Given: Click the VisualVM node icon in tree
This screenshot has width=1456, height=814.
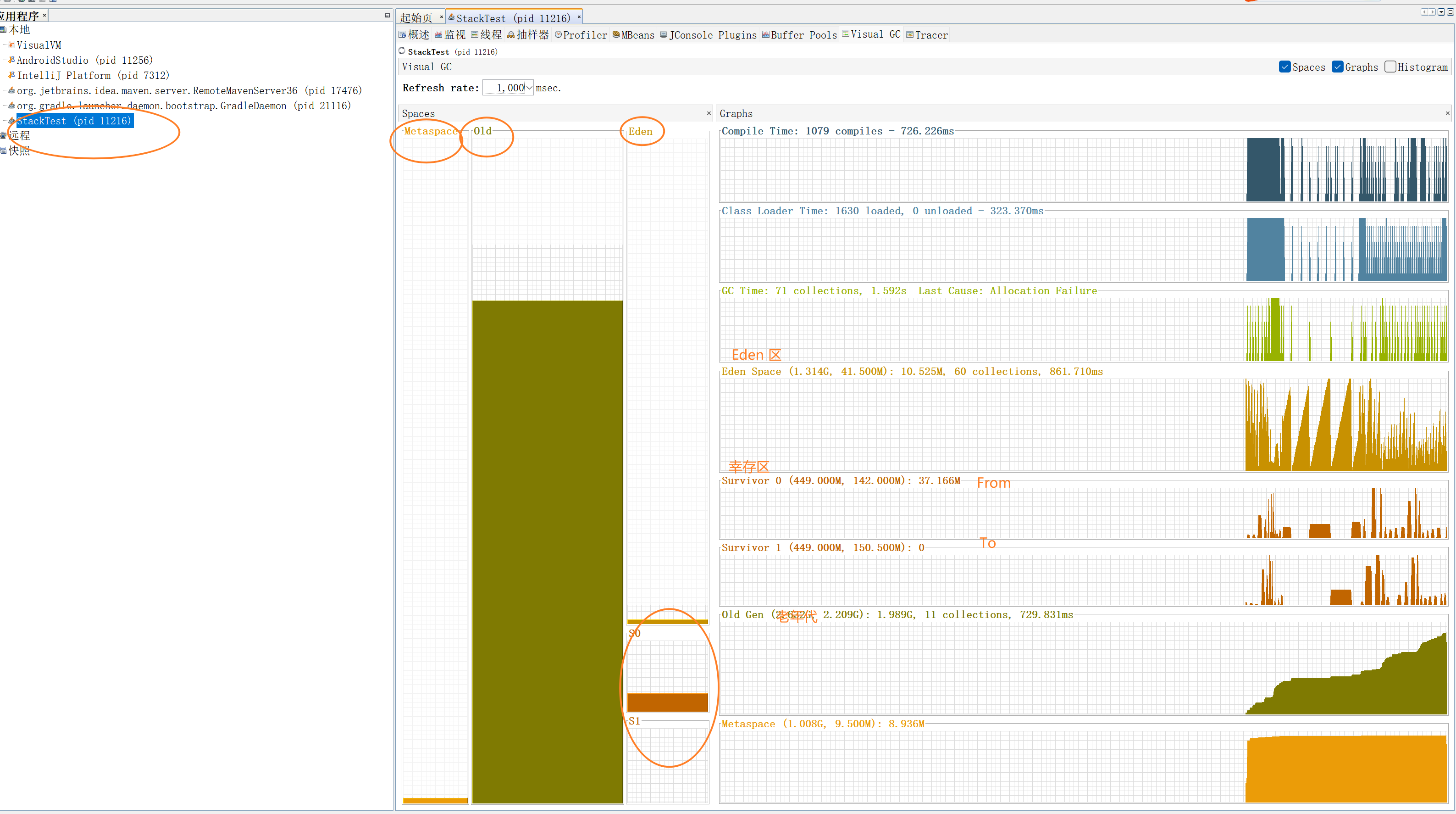Looking at the screenshot, I should 11,45.
